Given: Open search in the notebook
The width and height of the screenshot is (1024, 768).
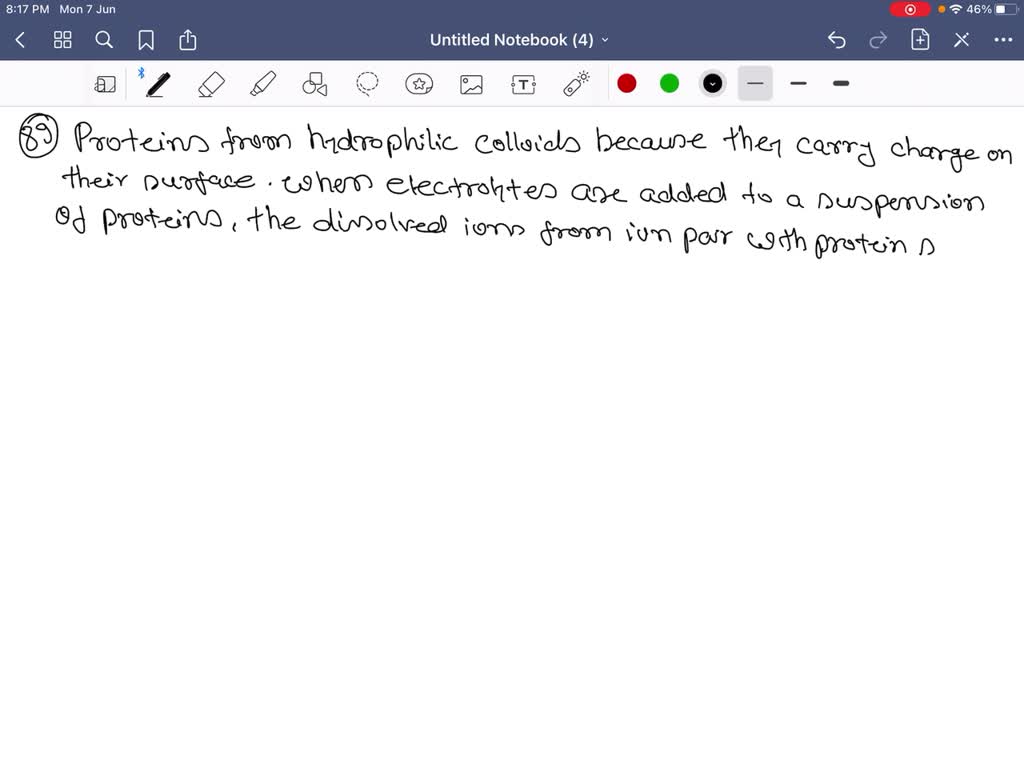Looking at the screenshot, I should (104, 40).
